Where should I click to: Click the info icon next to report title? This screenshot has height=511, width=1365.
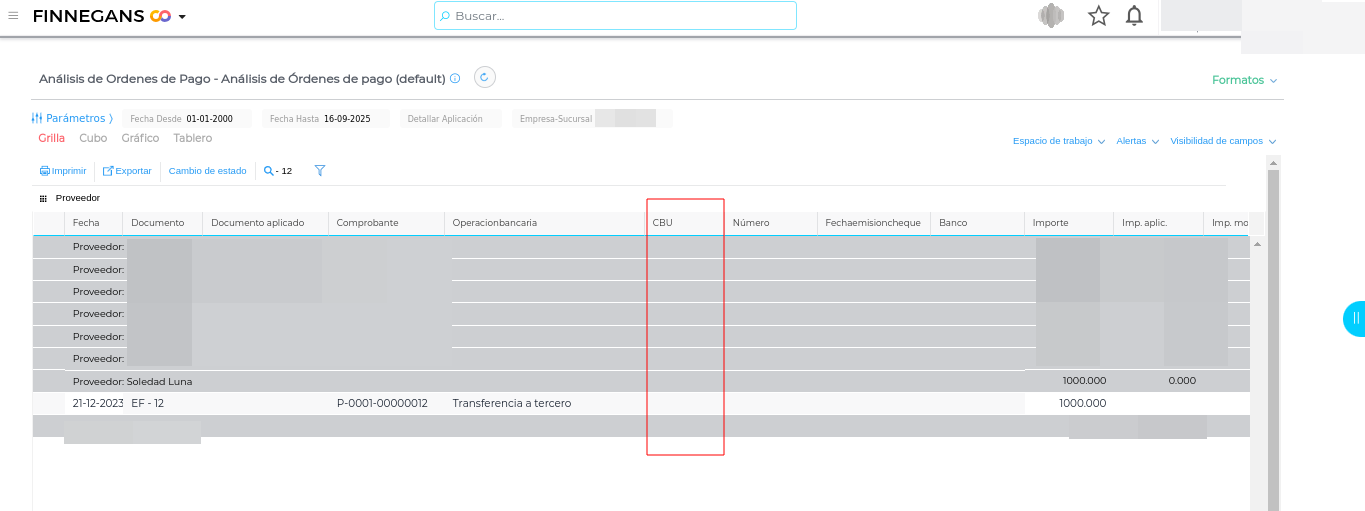pyautogui.click(x=455, y=78)
